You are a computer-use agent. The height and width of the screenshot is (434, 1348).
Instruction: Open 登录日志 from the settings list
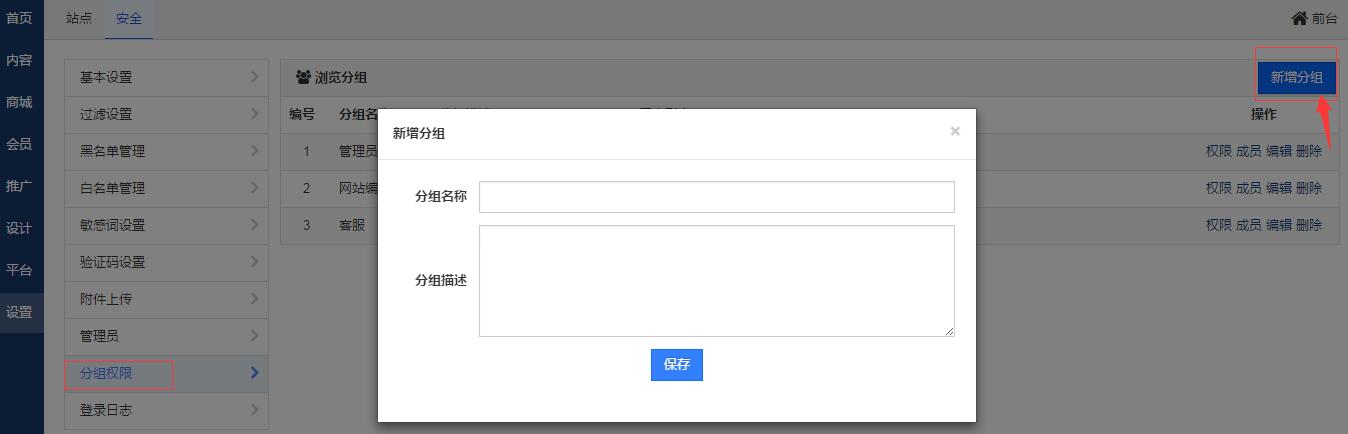tap(106, 410)
